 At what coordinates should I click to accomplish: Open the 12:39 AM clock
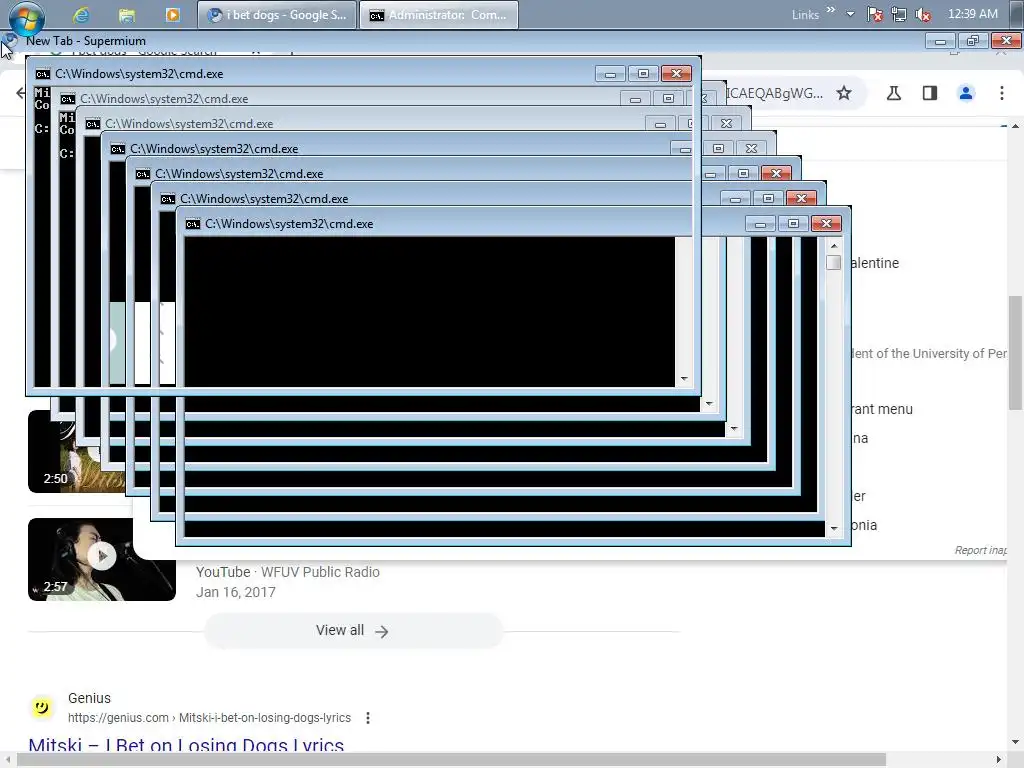972,14
